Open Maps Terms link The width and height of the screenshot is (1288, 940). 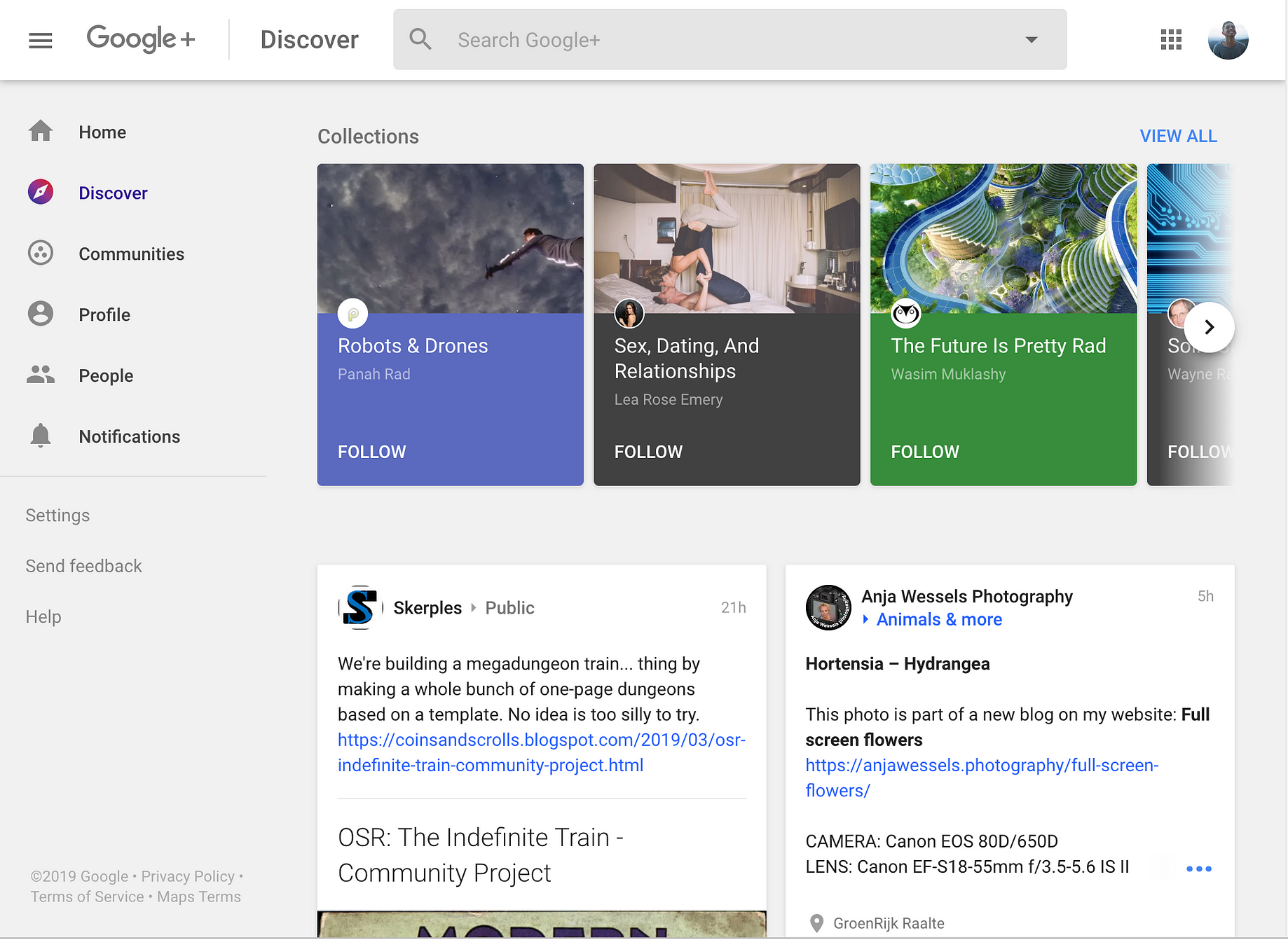coord(199,897)
